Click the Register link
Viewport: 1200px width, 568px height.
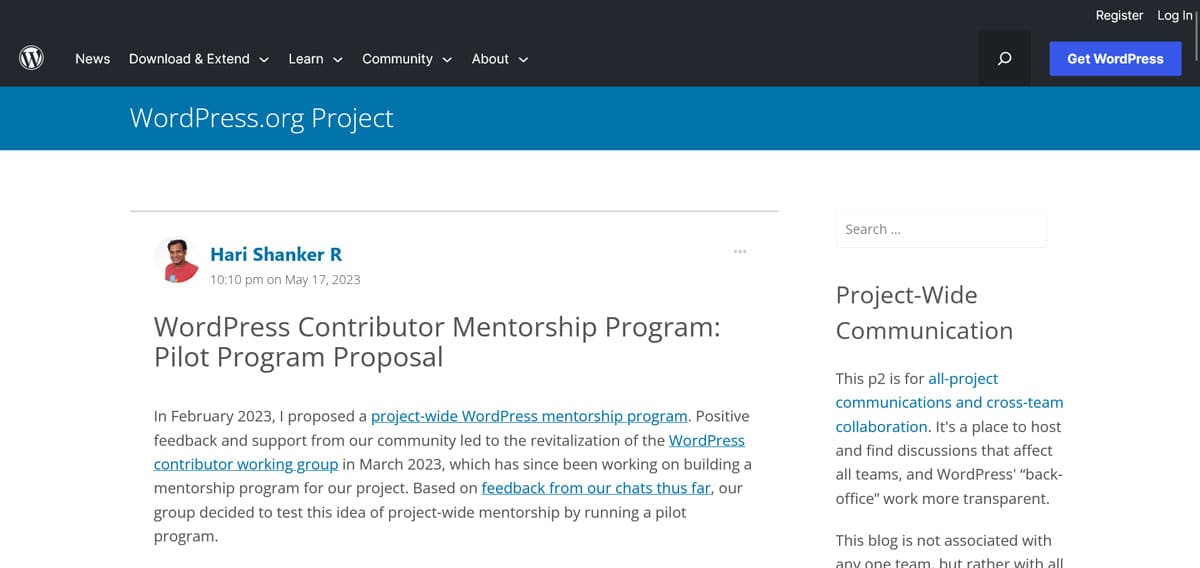click(1119, 15)
